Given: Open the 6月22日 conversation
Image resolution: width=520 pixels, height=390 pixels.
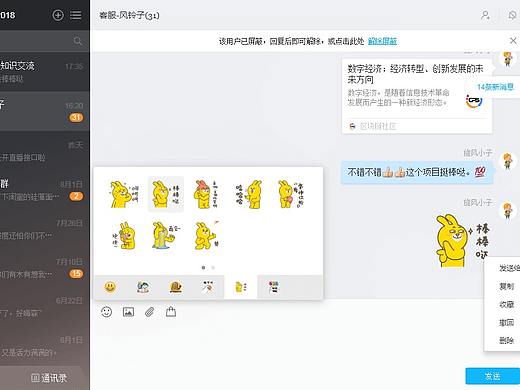Looking at the screenshot, I should (x=45, y=307).
